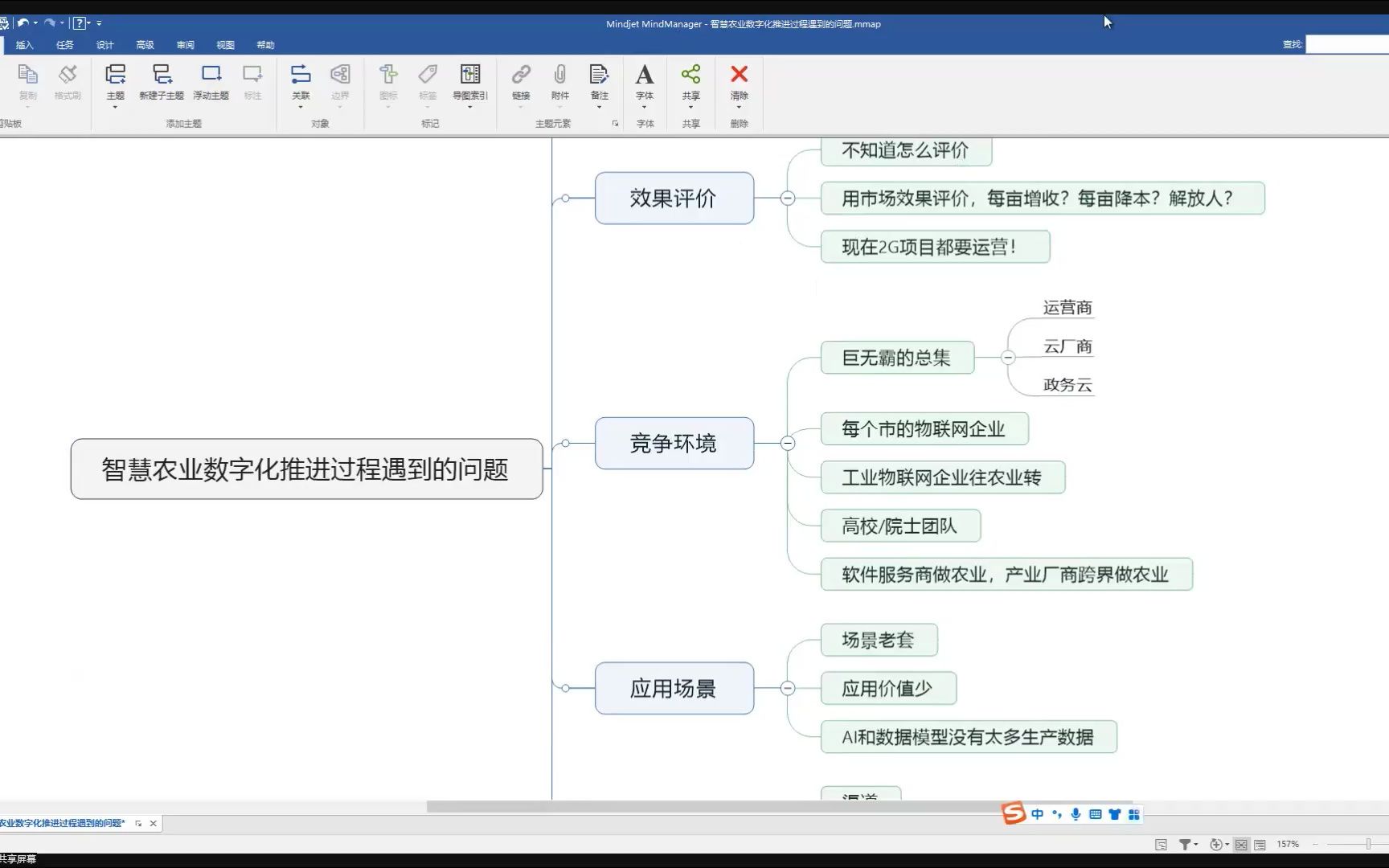Select the 高校/院士团队 subtopic
This screenshot has width=1389, height=868.
coord(900,526)
